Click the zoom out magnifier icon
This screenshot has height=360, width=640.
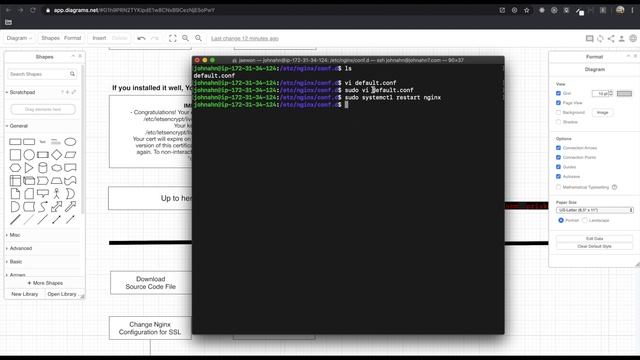tap(198, 38)
